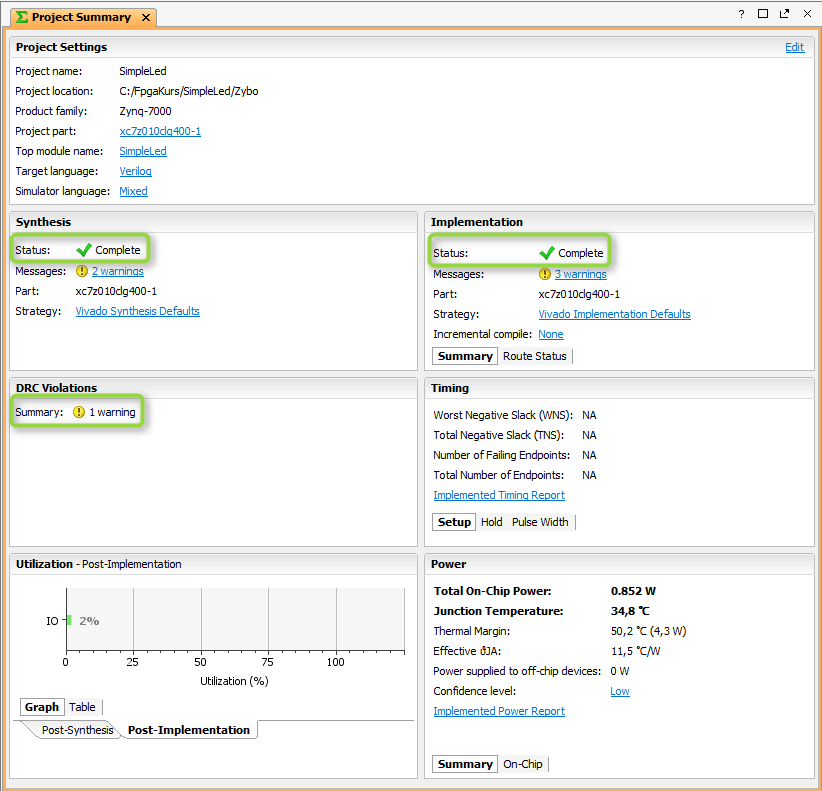Viewport: 822px width, 791px height.
Task: Open the Route Status tab
Action: click(x=534, y=356)
